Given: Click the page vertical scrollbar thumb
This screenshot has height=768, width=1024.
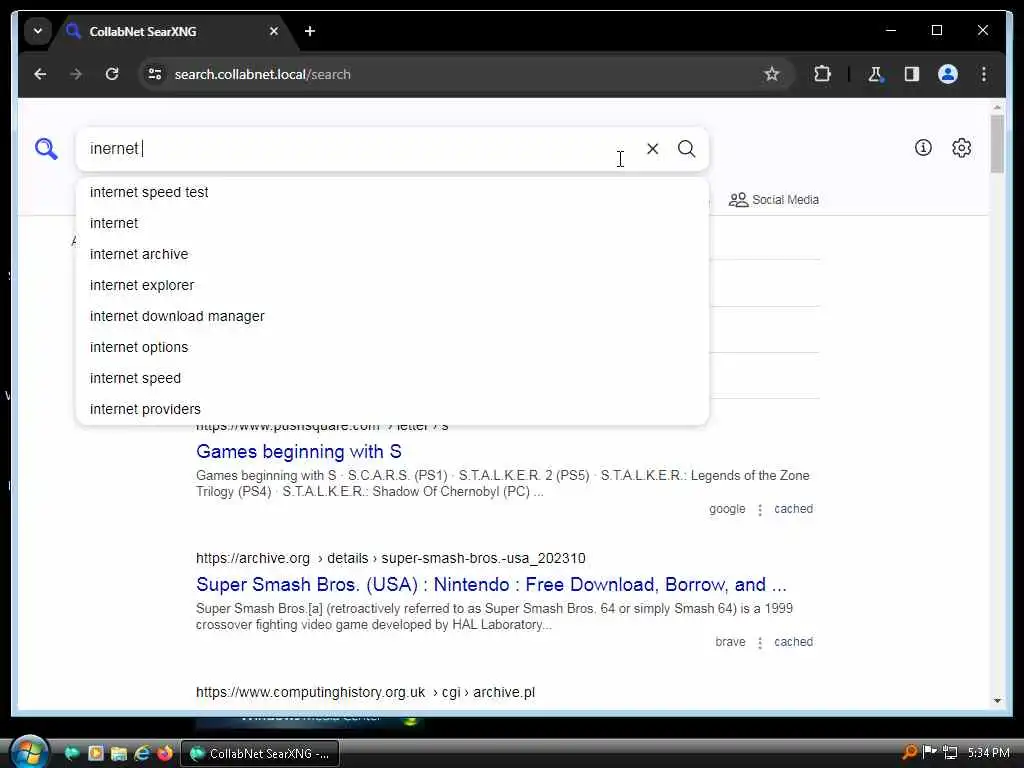Looking at the screenshot, I should coord(997,144).
